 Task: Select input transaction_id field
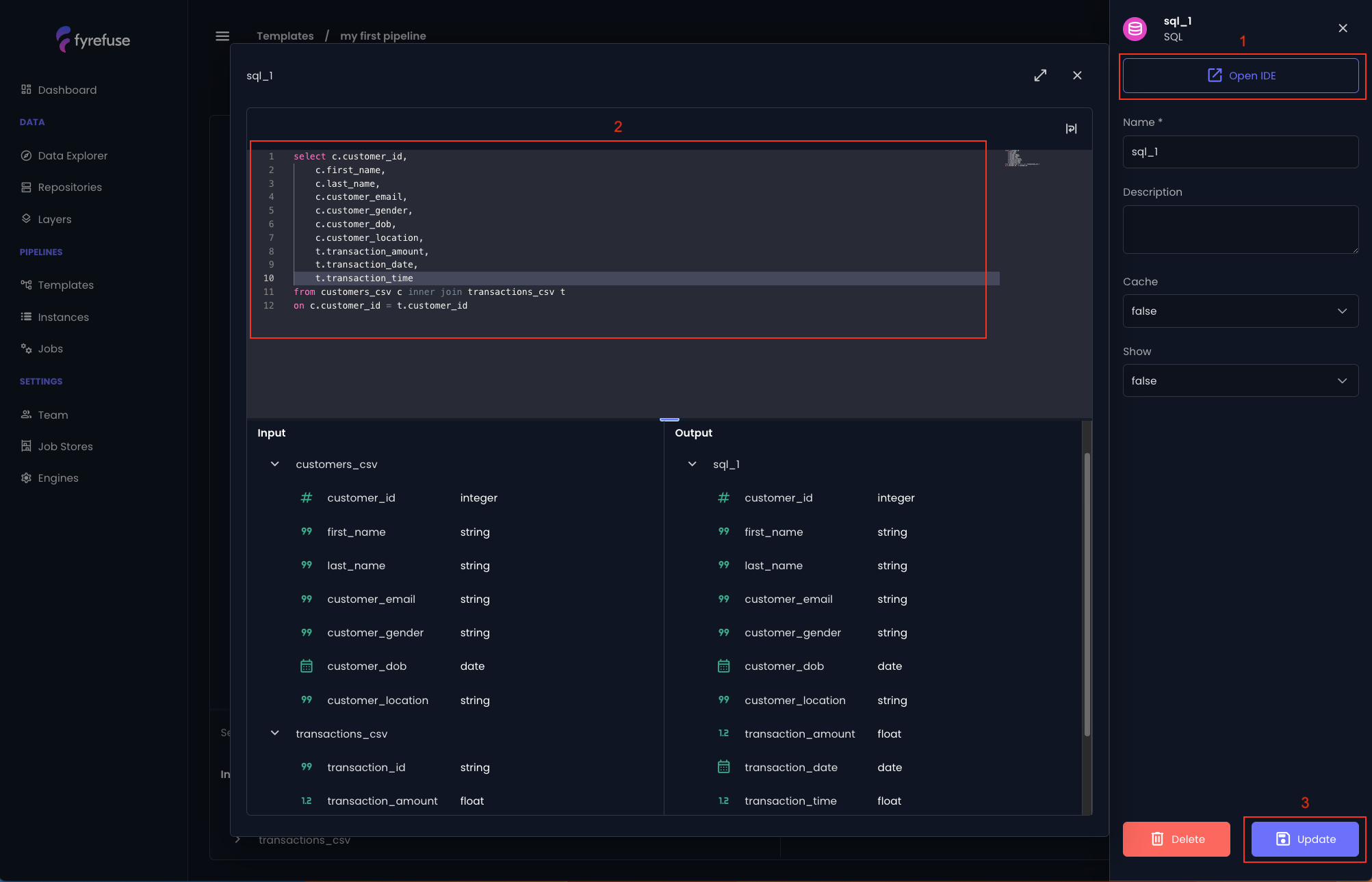click(366, 767)
